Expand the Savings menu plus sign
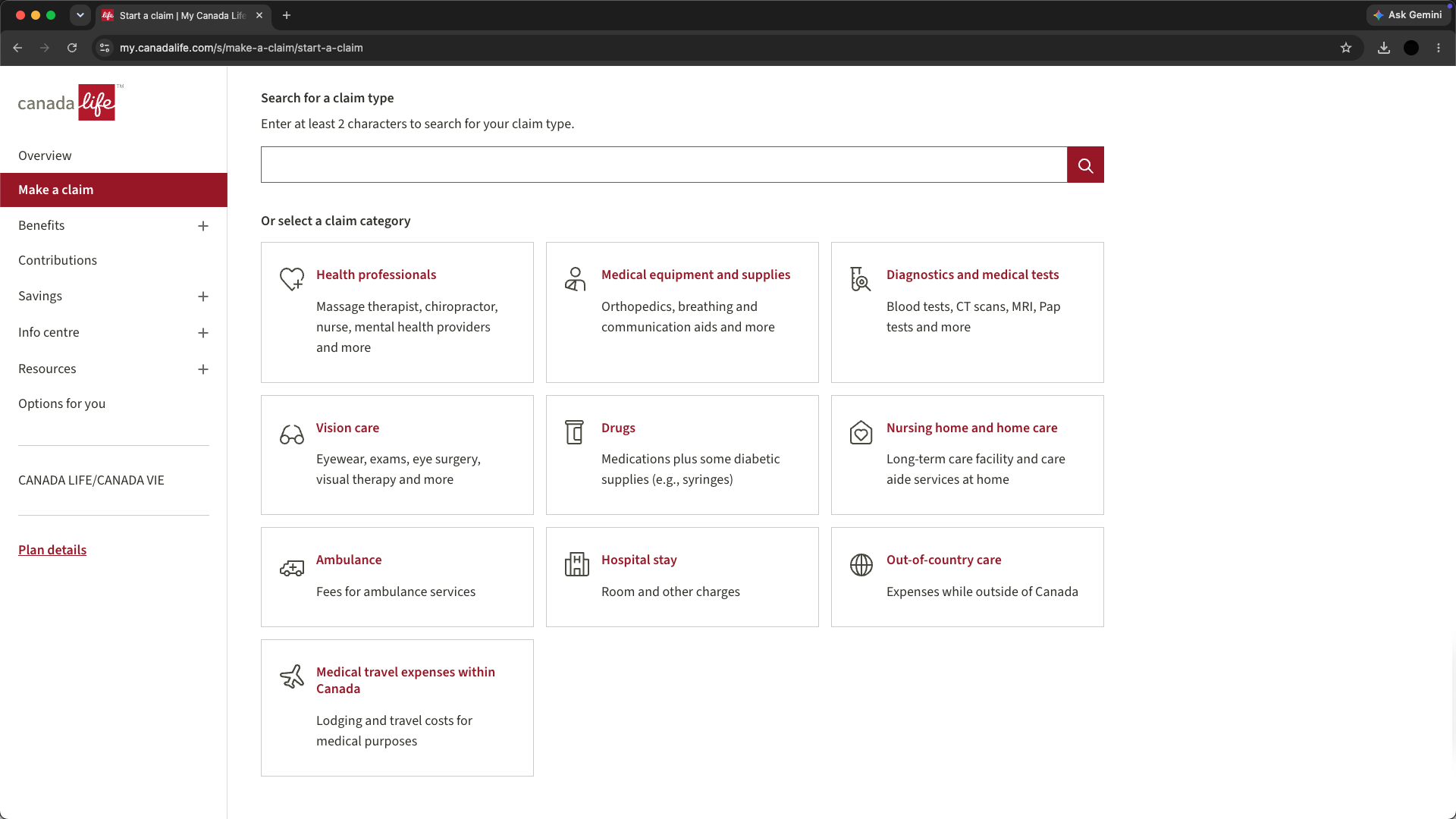The image size is (1456, 819). [203, 297]
